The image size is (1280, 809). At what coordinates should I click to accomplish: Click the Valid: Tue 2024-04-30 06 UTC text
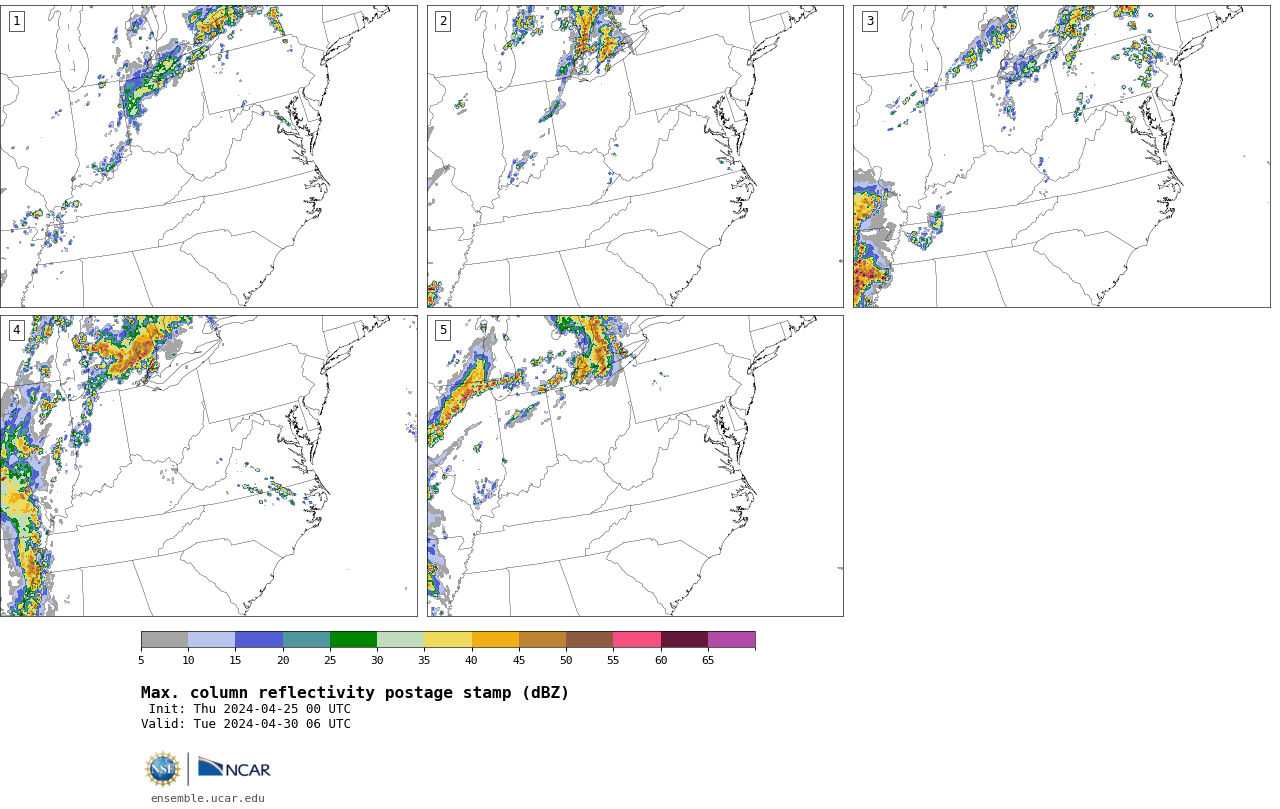click(246, 724)
